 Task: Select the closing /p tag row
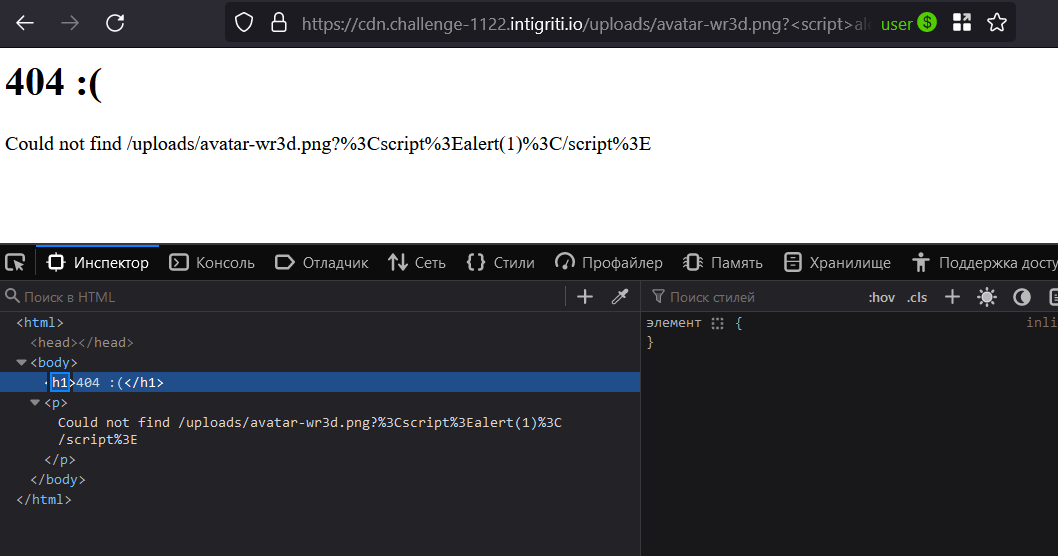point(59,460)
